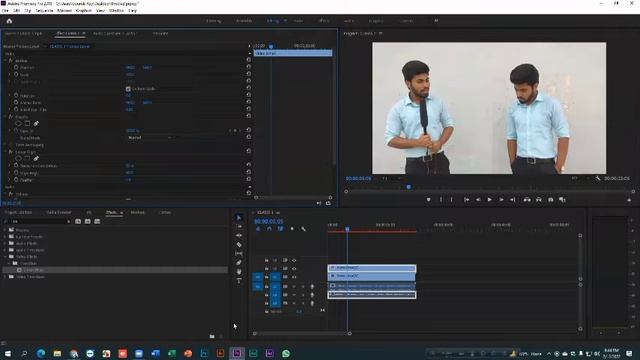Select the Selection tool in the toolbar
This screenshot has width=640, height=360.
[239, 218]
